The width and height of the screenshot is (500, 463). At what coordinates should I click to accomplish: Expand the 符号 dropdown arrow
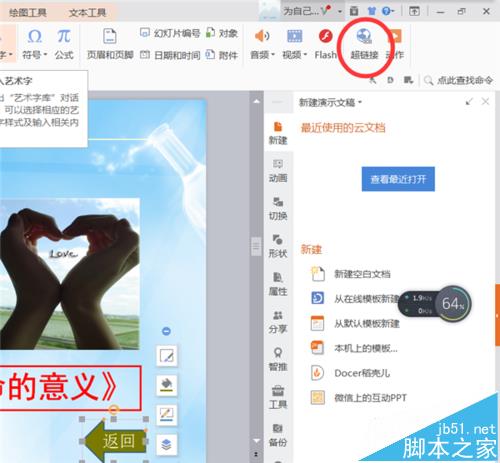[x=45, y=55]
